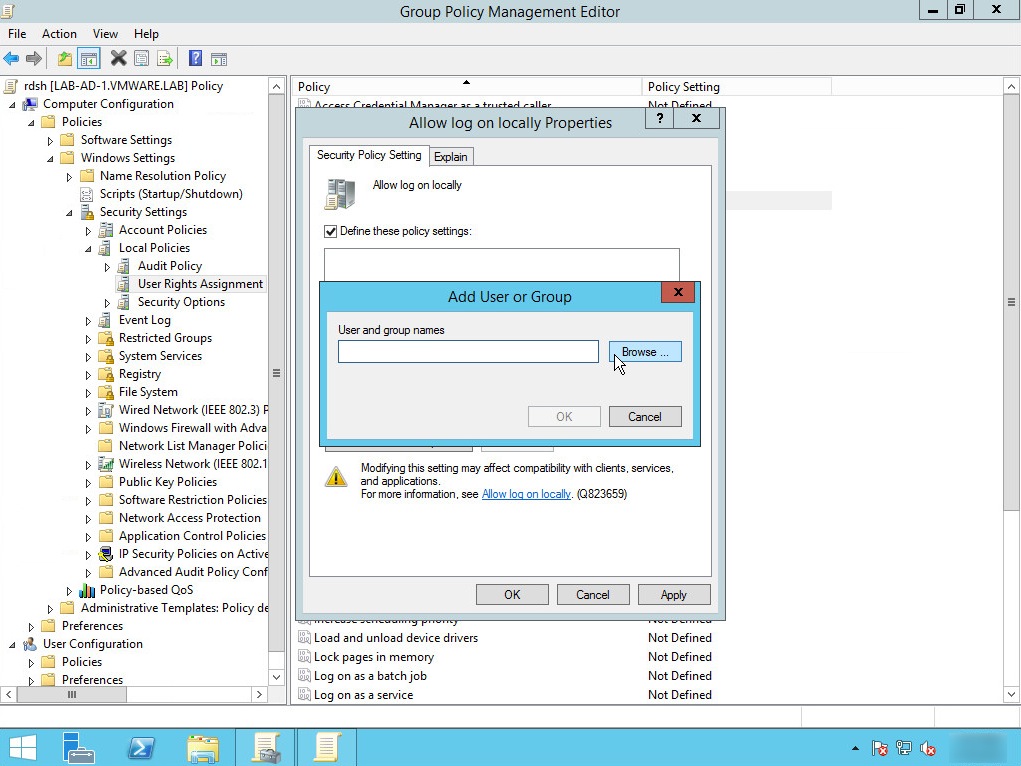Screen dimensions: 1021x766
Task: Toggle the Show/Hide Action Pane icon
Action: 219,59
